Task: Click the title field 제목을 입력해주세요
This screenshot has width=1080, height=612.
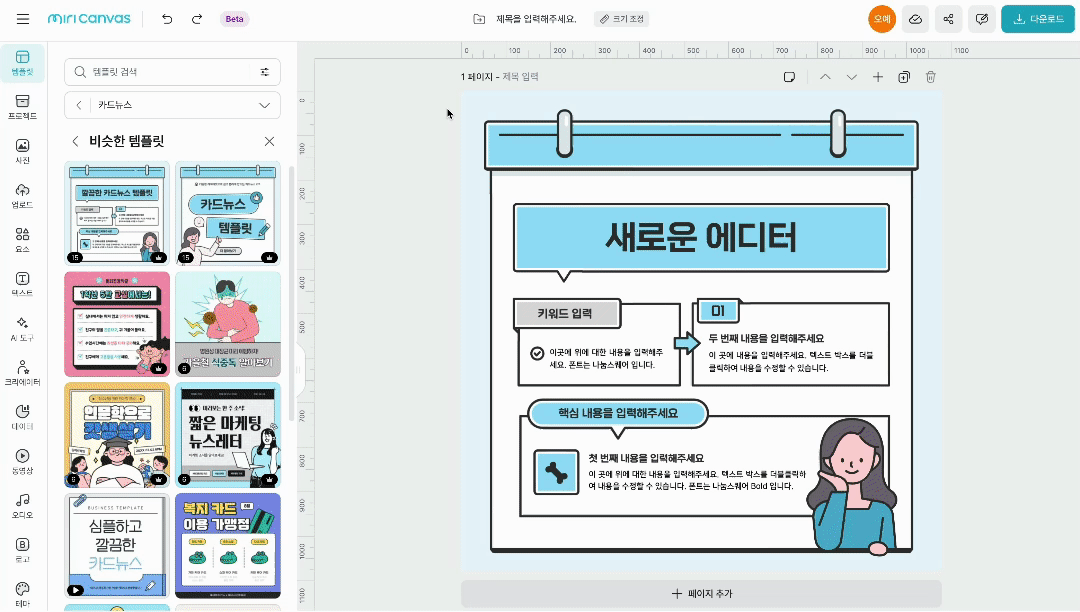Action: coord(536,19)
